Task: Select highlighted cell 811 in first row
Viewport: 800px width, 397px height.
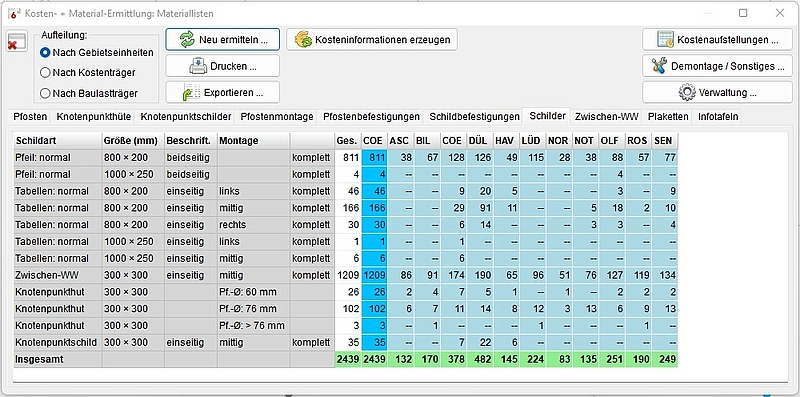Action: pos(374,157)
